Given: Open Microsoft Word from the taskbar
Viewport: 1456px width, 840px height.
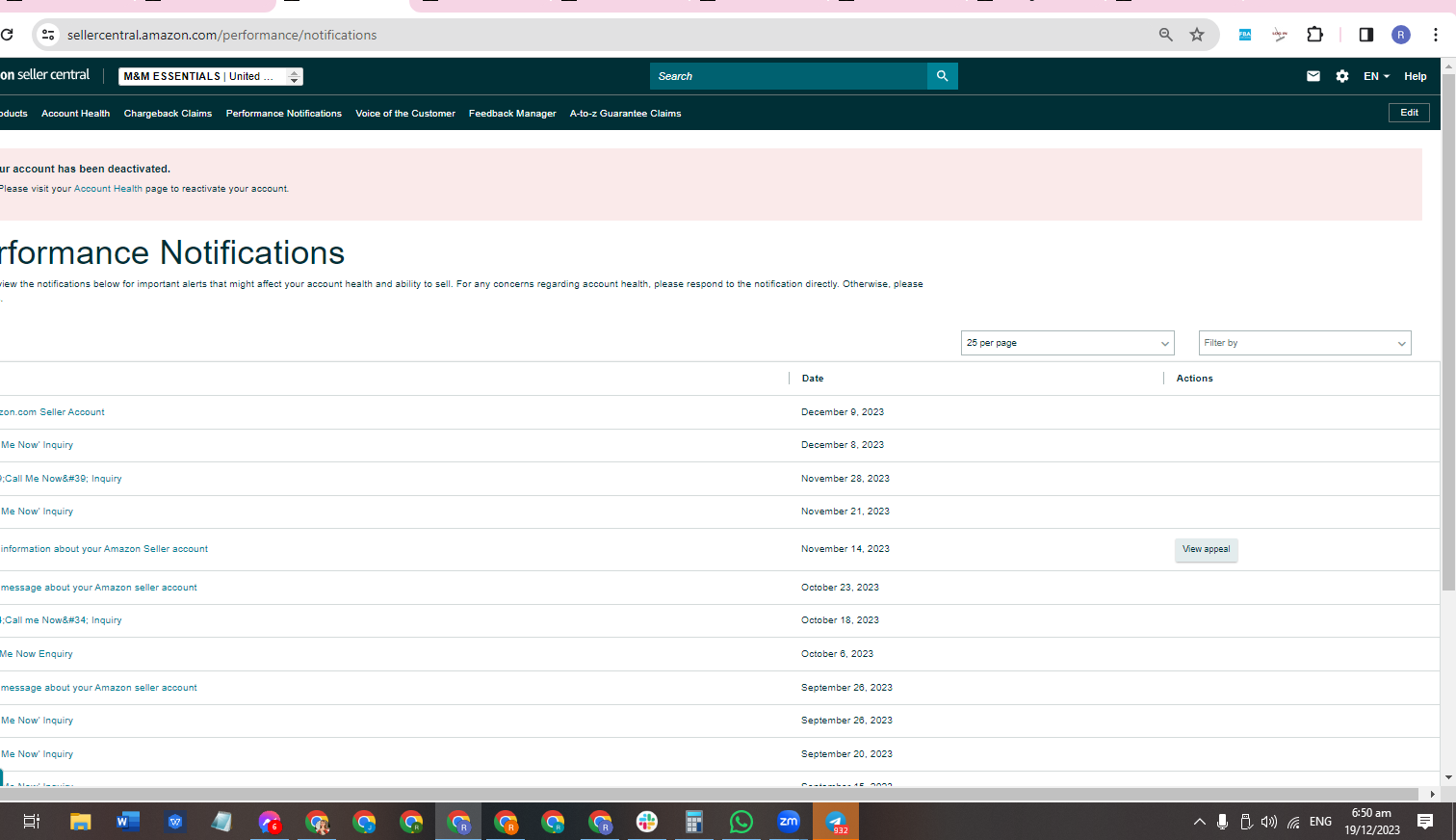Looking at the screenshot, I should tap(127, 822).
